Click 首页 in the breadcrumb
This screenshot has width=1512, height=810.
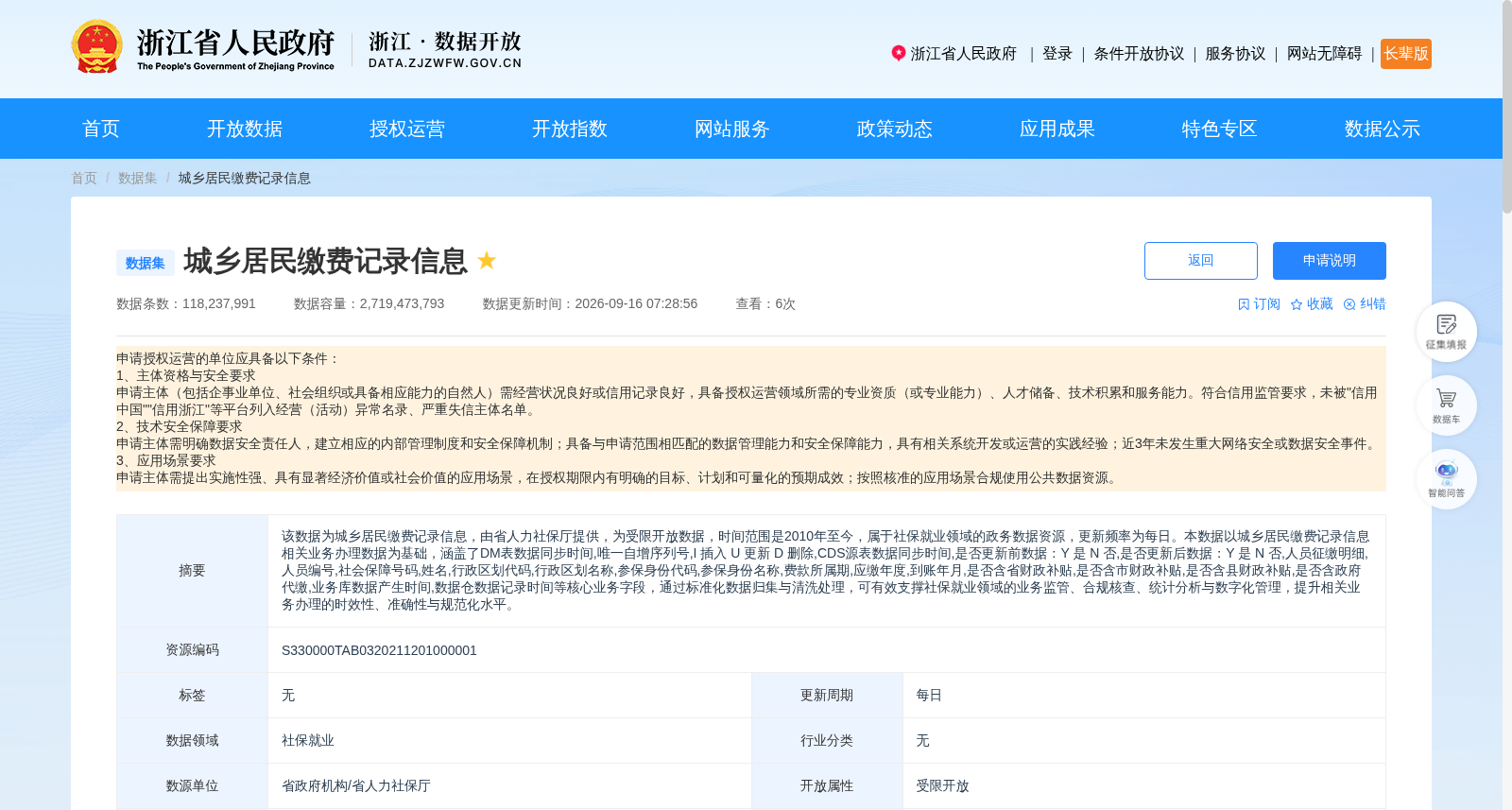pos(84,178)
